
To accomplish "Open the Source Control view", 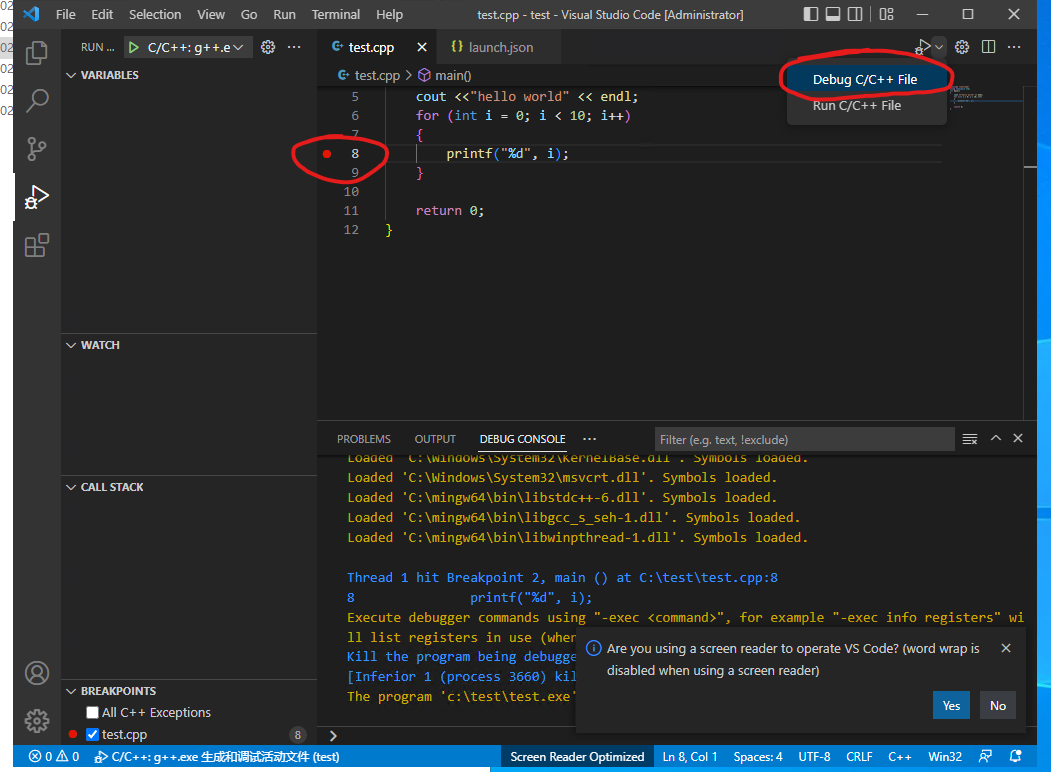I will [37, 149].
